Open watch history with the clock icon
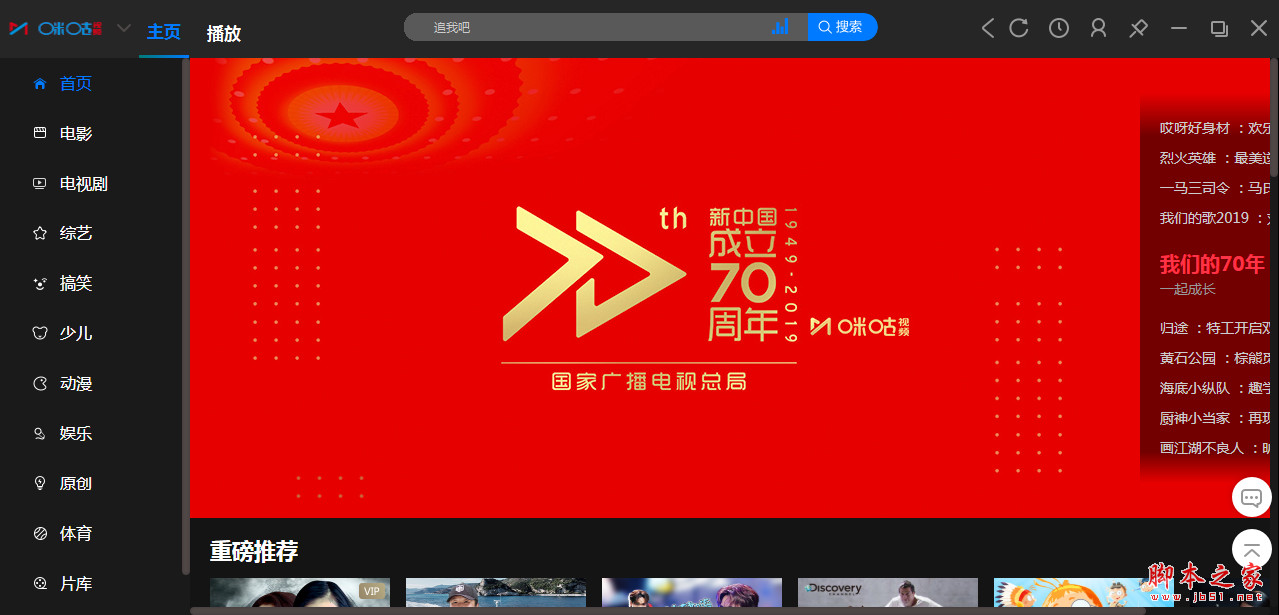Screen dimensions: 1279x615 (1058, 28)
